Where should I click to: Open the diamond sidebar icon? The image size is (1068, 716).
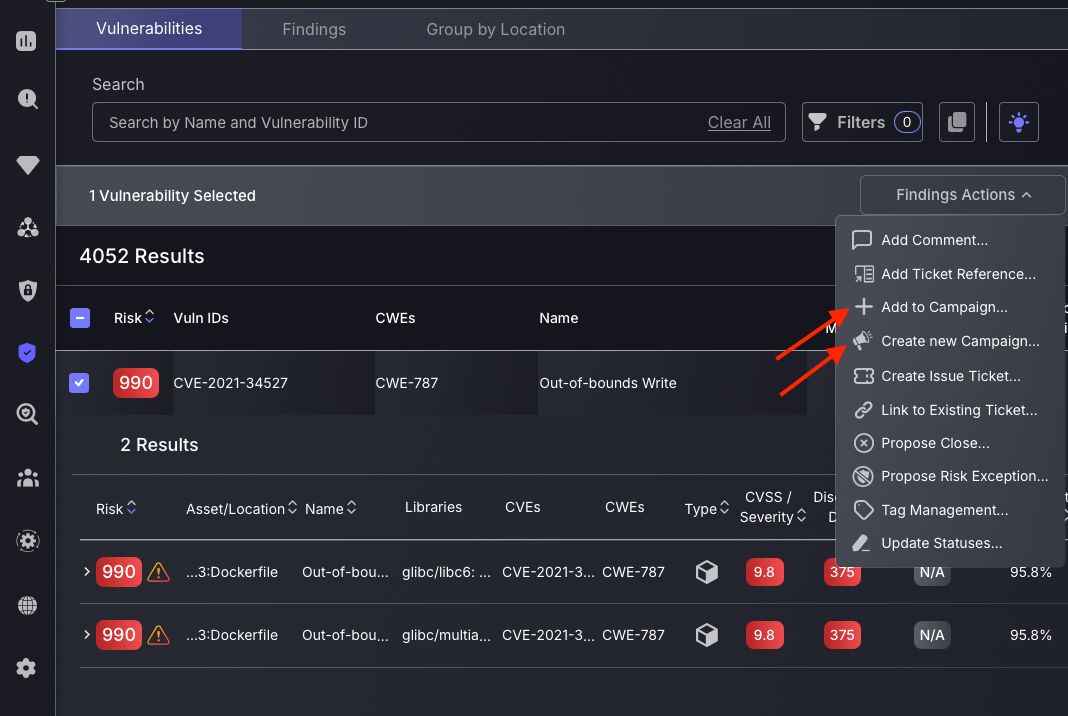[27, 165]
